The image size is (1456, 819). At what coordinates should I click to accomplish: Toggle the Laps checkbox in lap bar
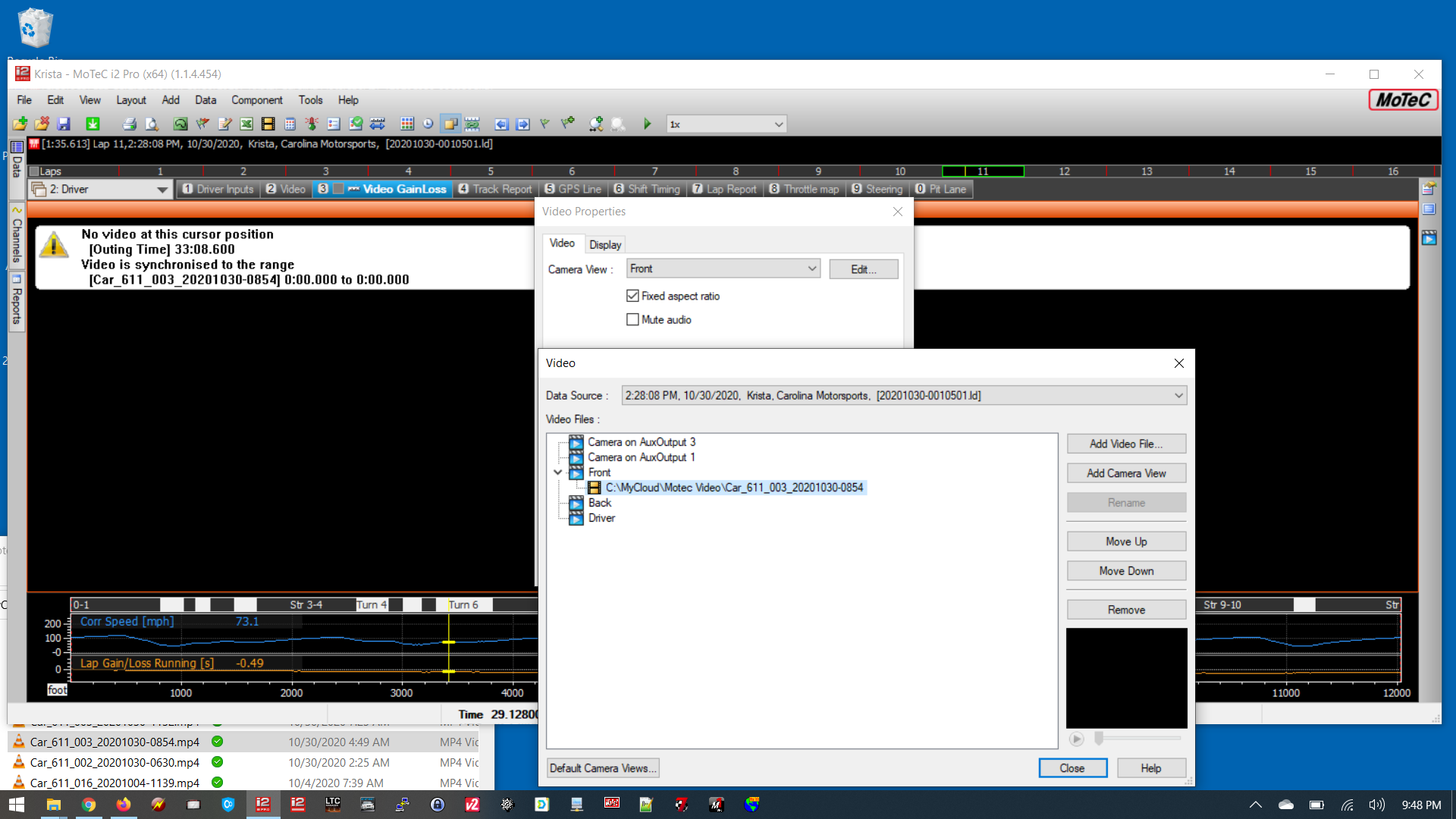(33, 171)
